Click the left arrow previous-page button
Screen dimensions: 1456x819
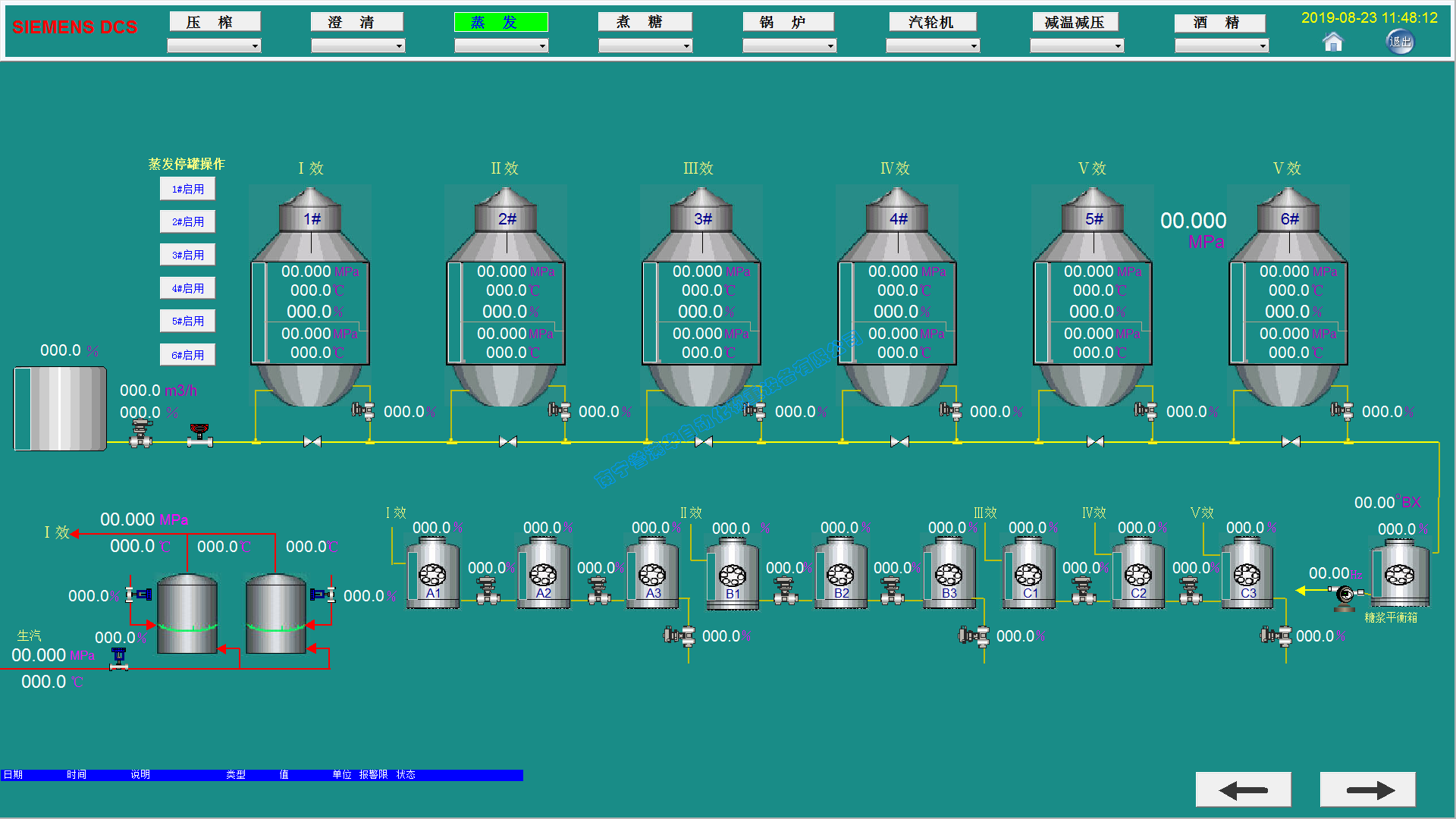click(x=1243, y=790)
